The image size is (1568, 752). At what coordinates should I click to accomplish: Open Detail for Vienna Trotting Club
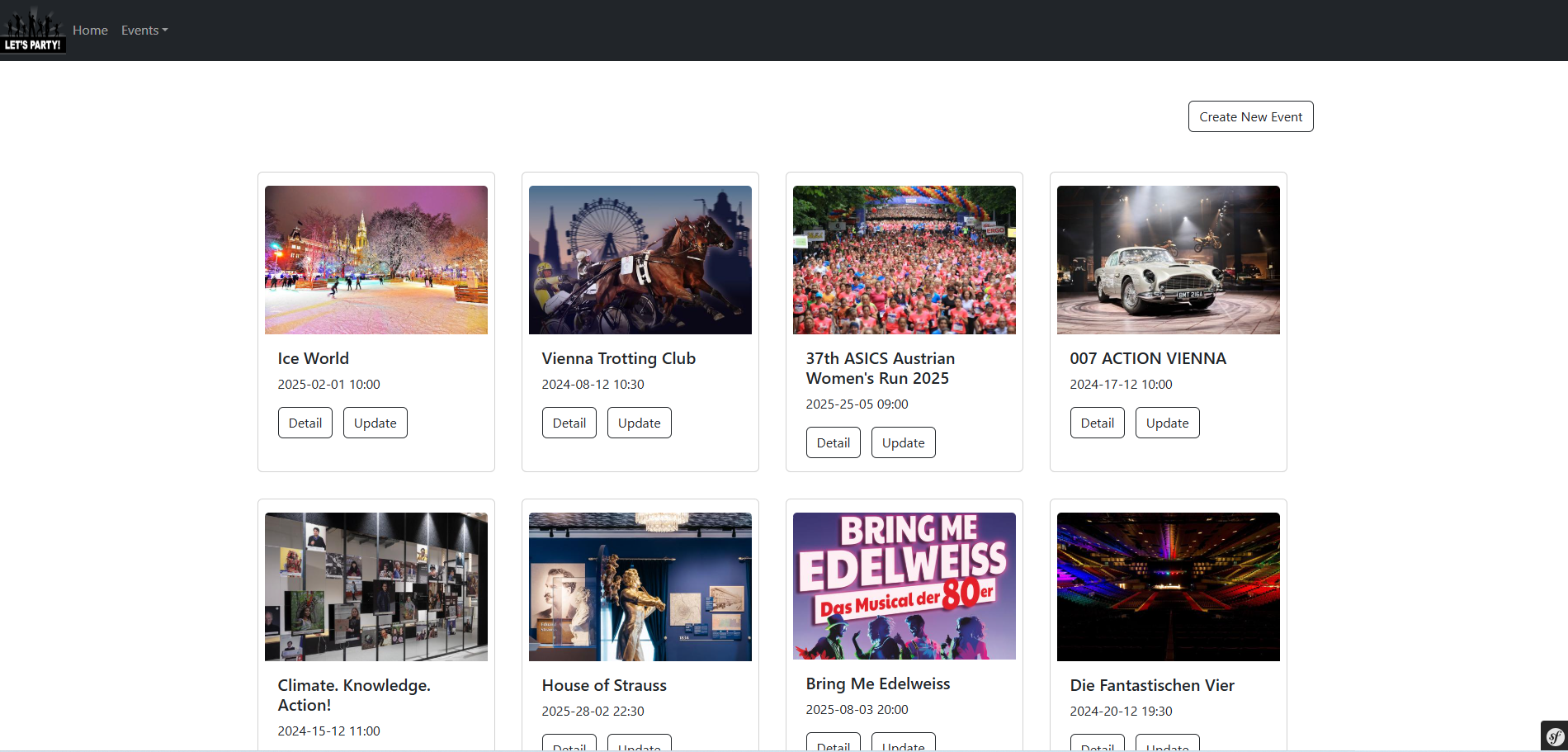point(569,423)
